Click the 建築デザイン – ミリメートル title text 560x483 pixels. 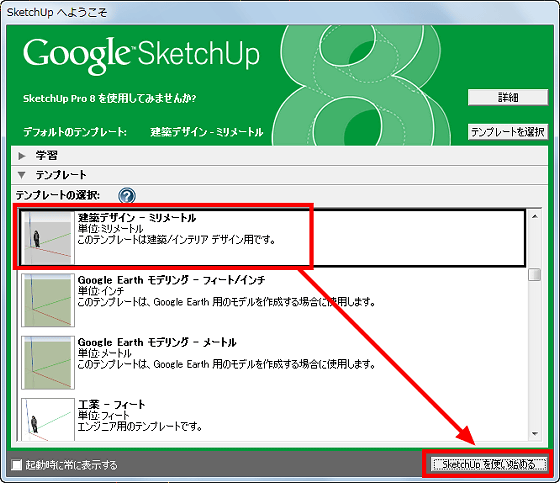tap(137, 218)
